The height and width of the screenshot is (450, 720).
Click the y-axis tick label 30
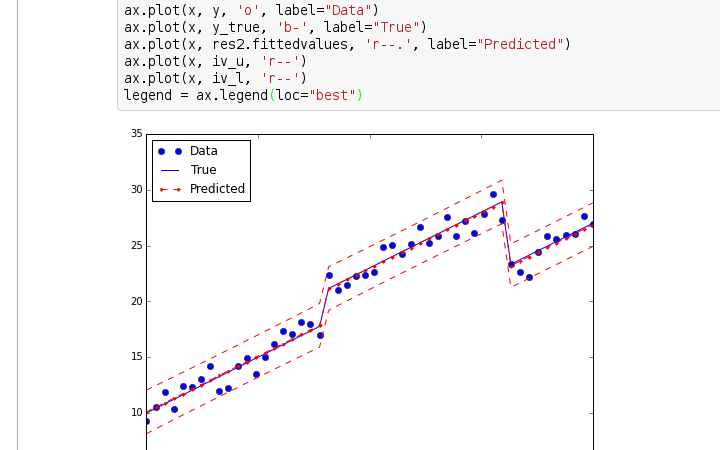(x=136, y=190)
